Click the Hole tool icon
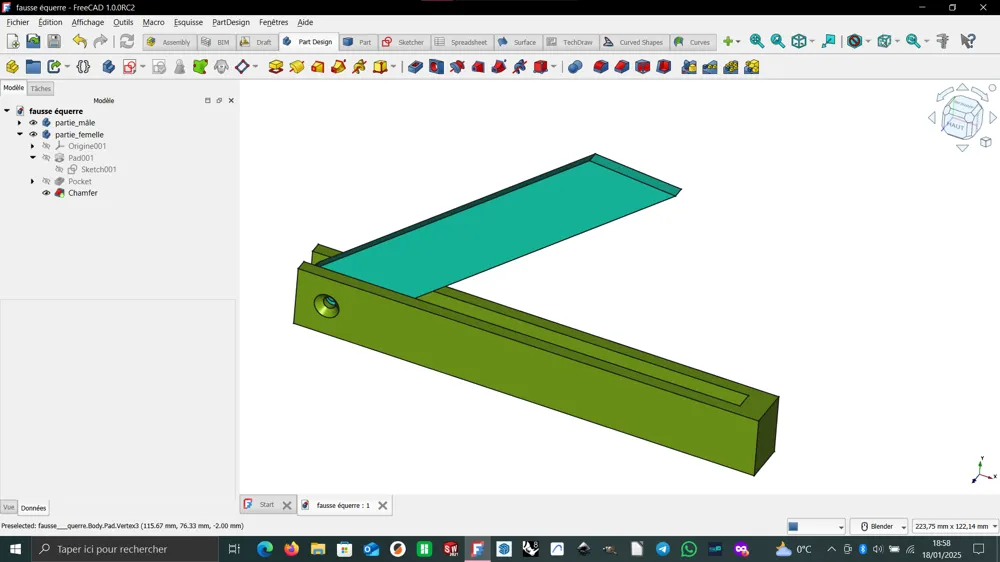 pyautogui.click(x=436, y=66)
